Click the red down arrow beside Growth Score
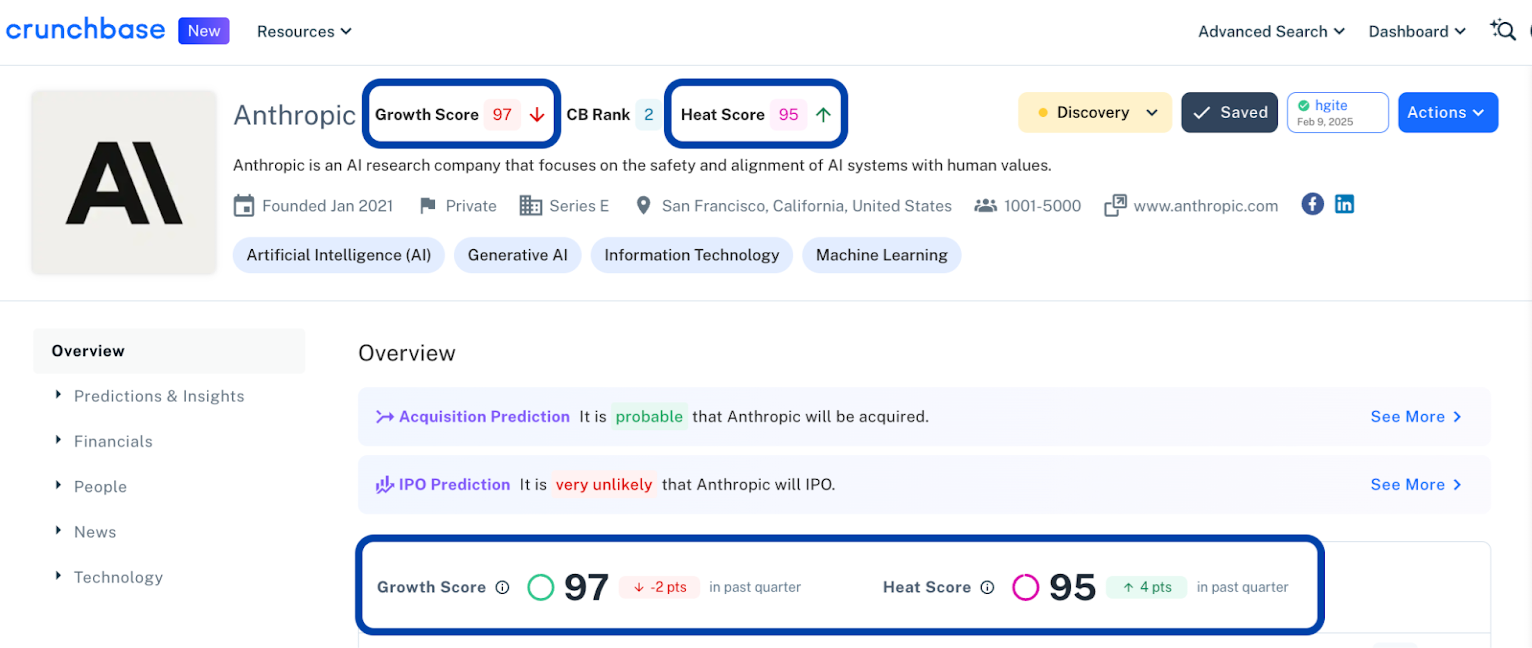Image resolution: width=1532 pixels, height=648 pixels. [x=537, y=114]
